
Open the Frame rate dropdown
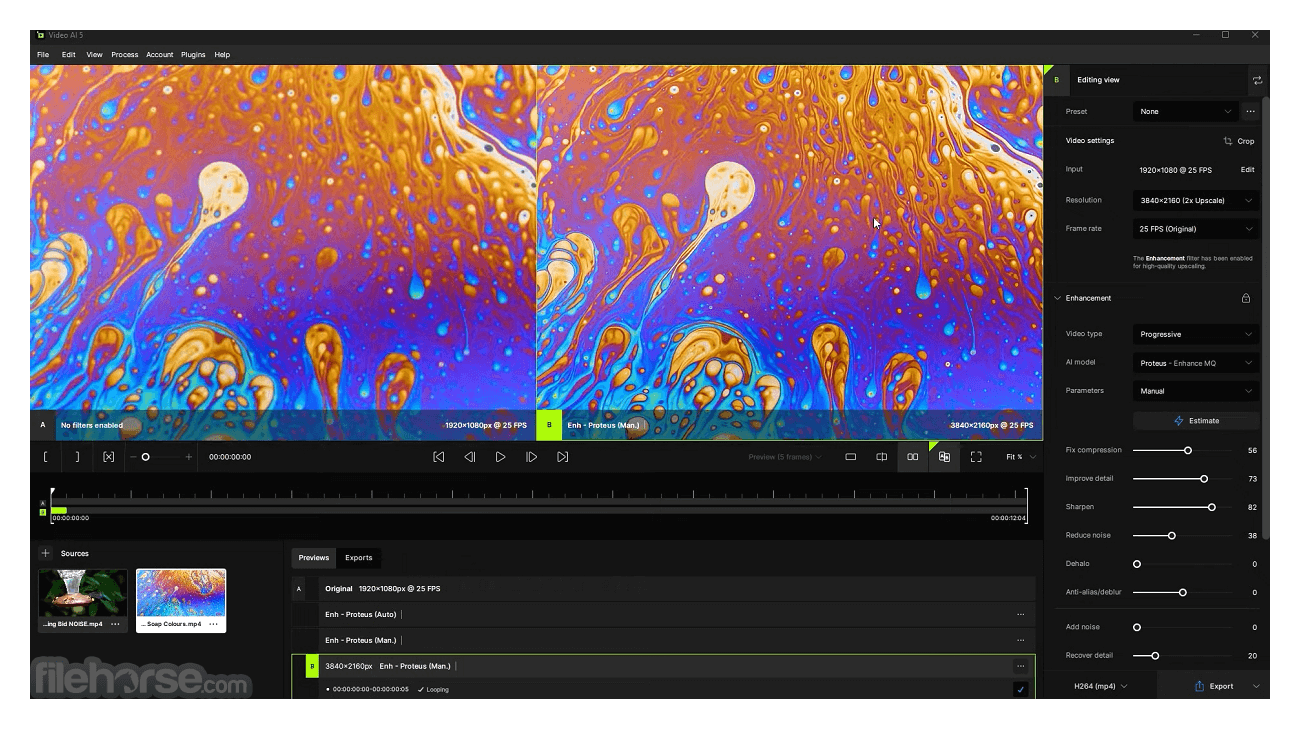pos(1196,229)
